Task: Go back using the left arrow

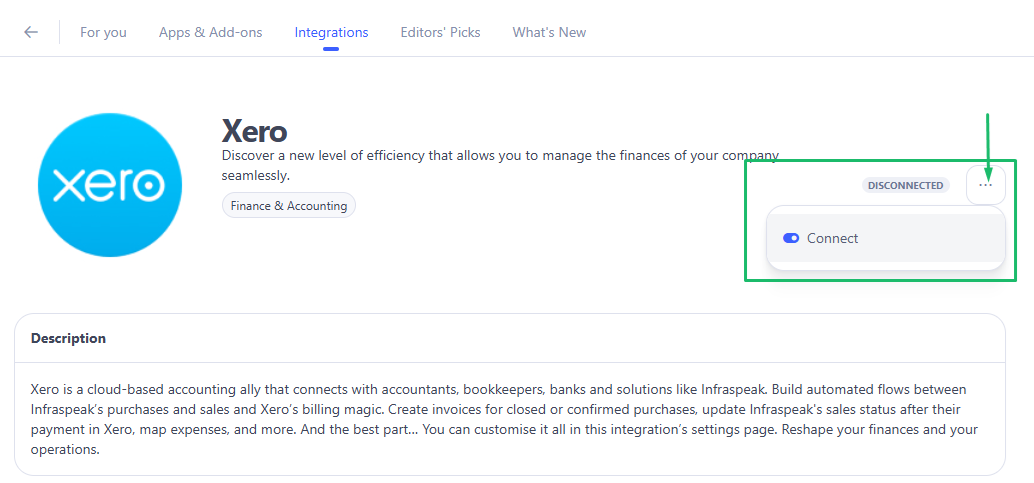Action: click(x=31, y=32)
